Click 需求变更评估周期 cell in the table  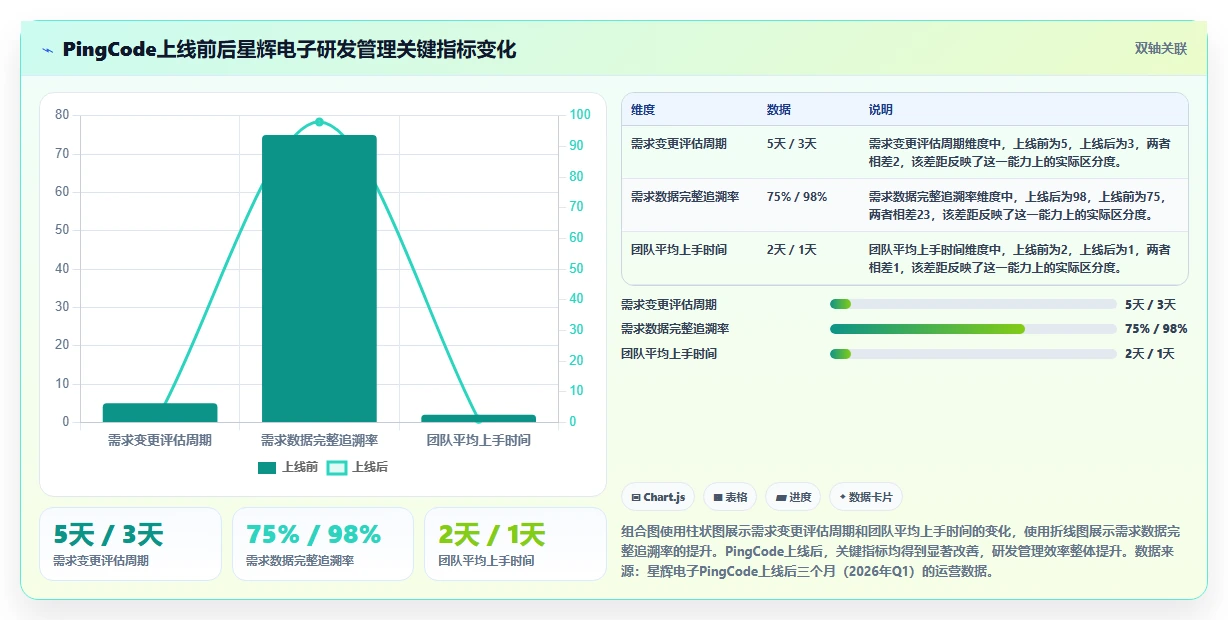point(678,144)
